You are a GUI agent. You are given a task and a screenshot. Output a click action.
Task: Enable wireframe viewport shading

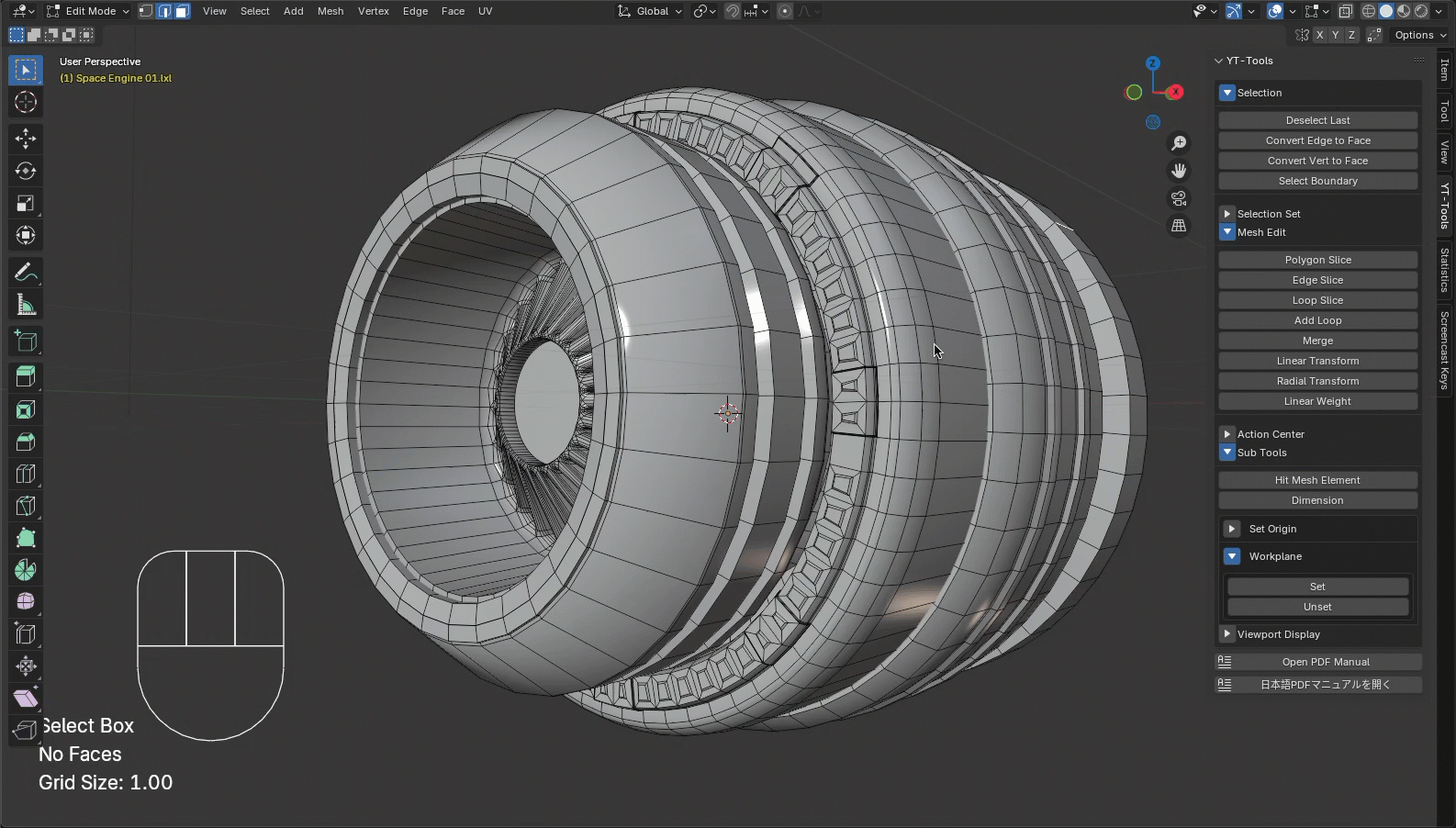click(x=1369, y=11)
